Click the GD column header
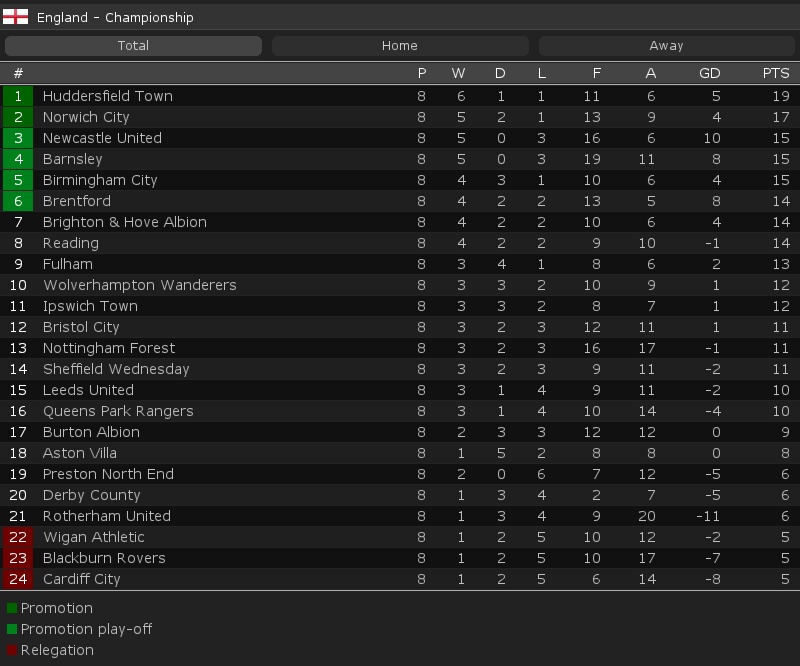 (709, 73)
